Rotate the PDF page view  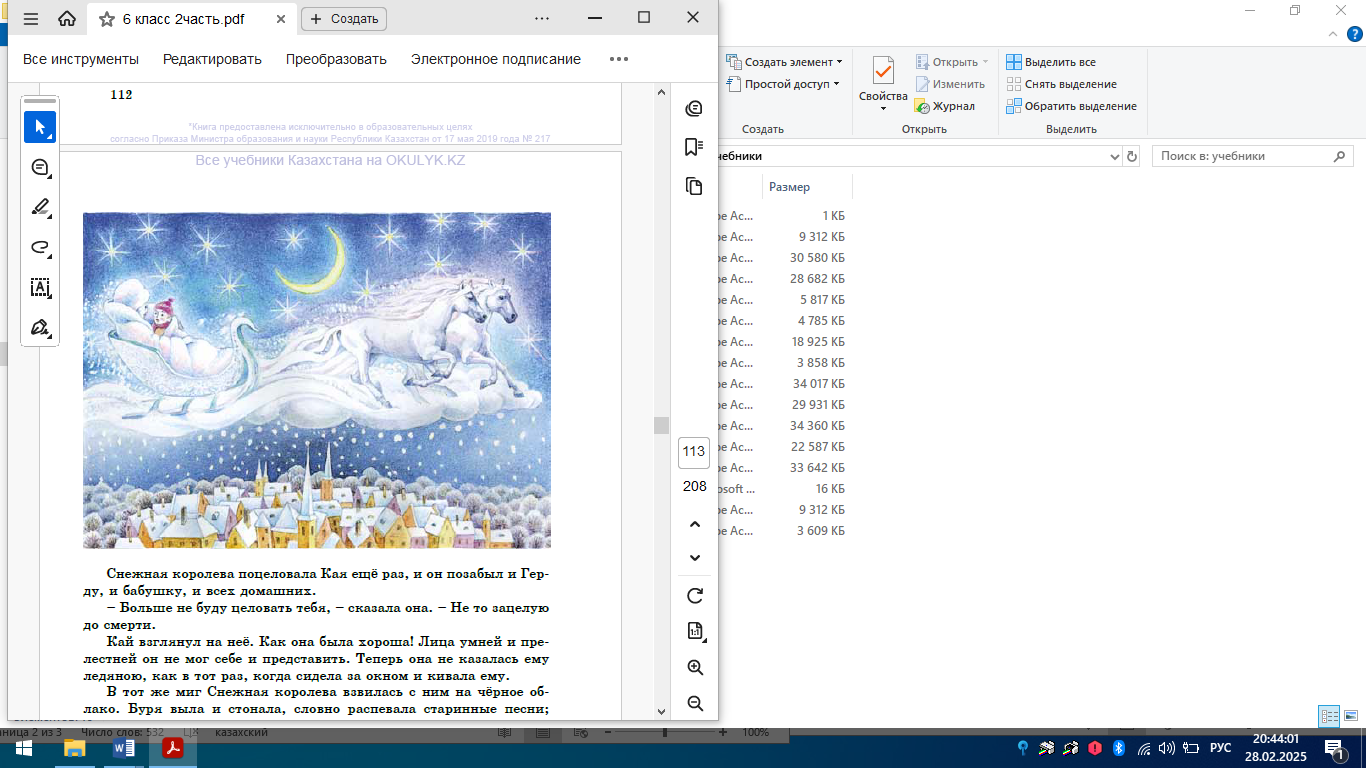coord(695,596)
